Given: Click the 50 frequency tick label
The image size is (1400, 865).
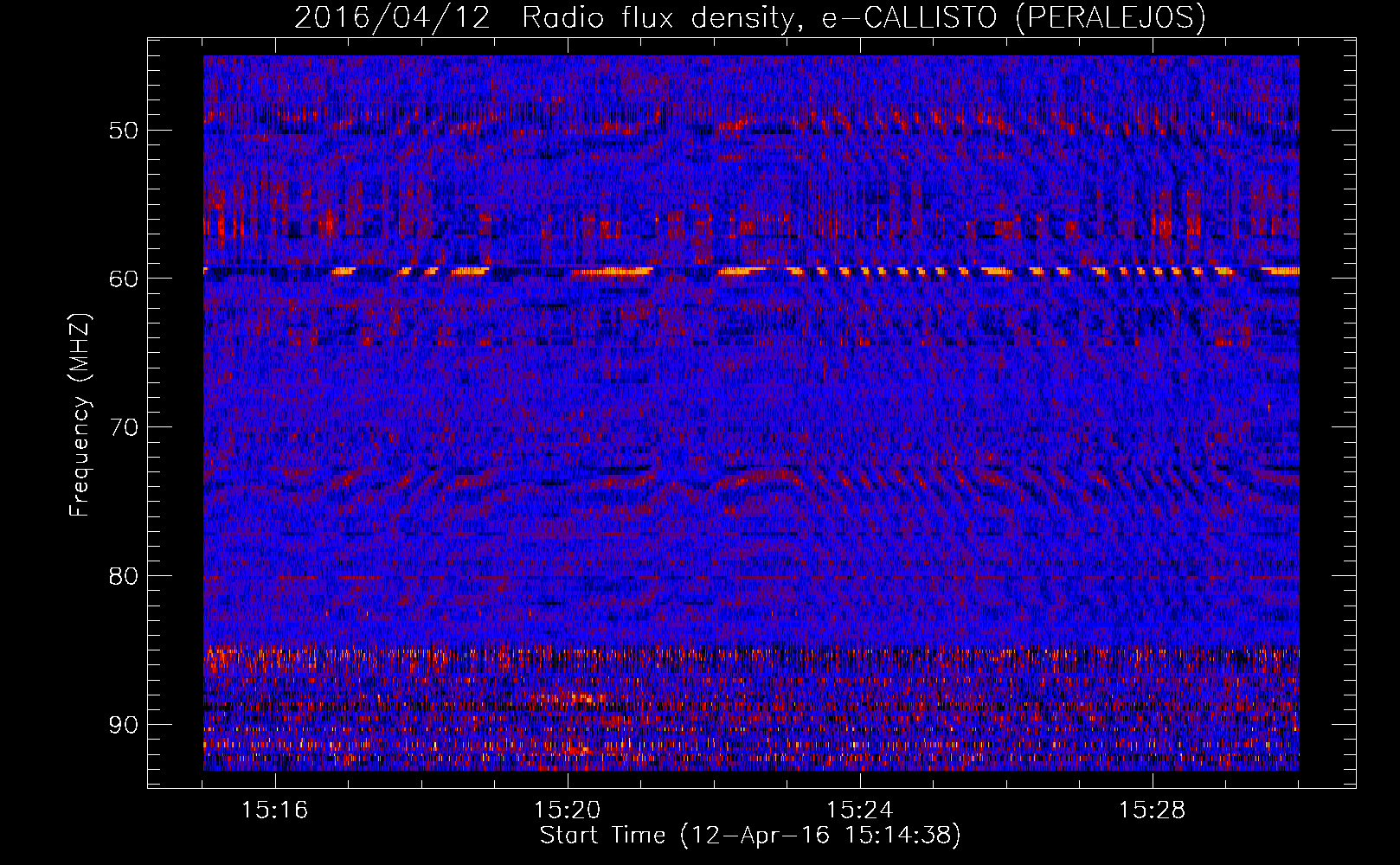Looking at the screenshot, I should tap(124, 131).
